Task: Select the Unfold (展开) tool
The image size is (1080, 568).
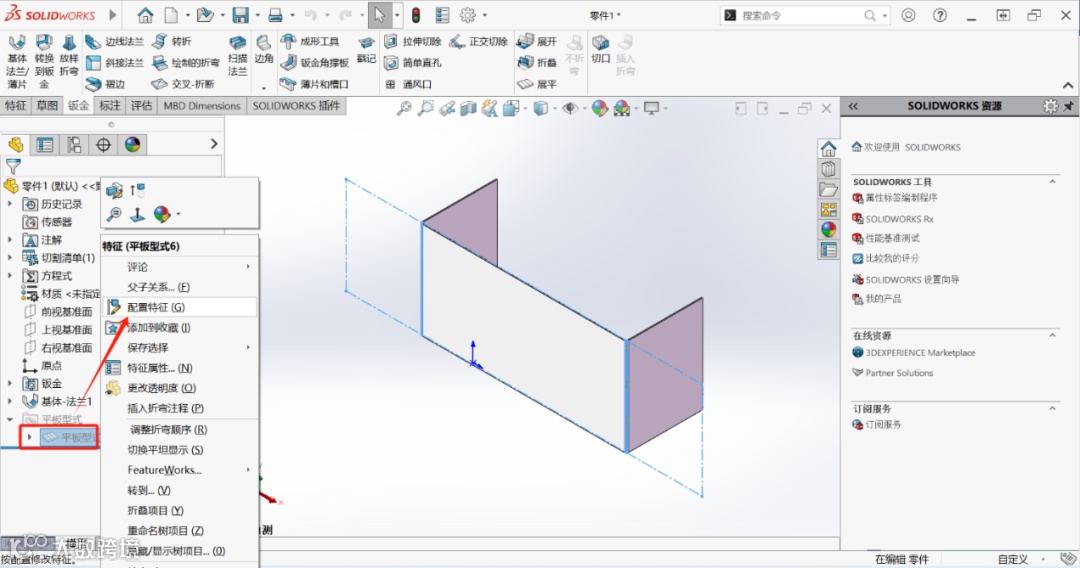Action: pos(537,41)
